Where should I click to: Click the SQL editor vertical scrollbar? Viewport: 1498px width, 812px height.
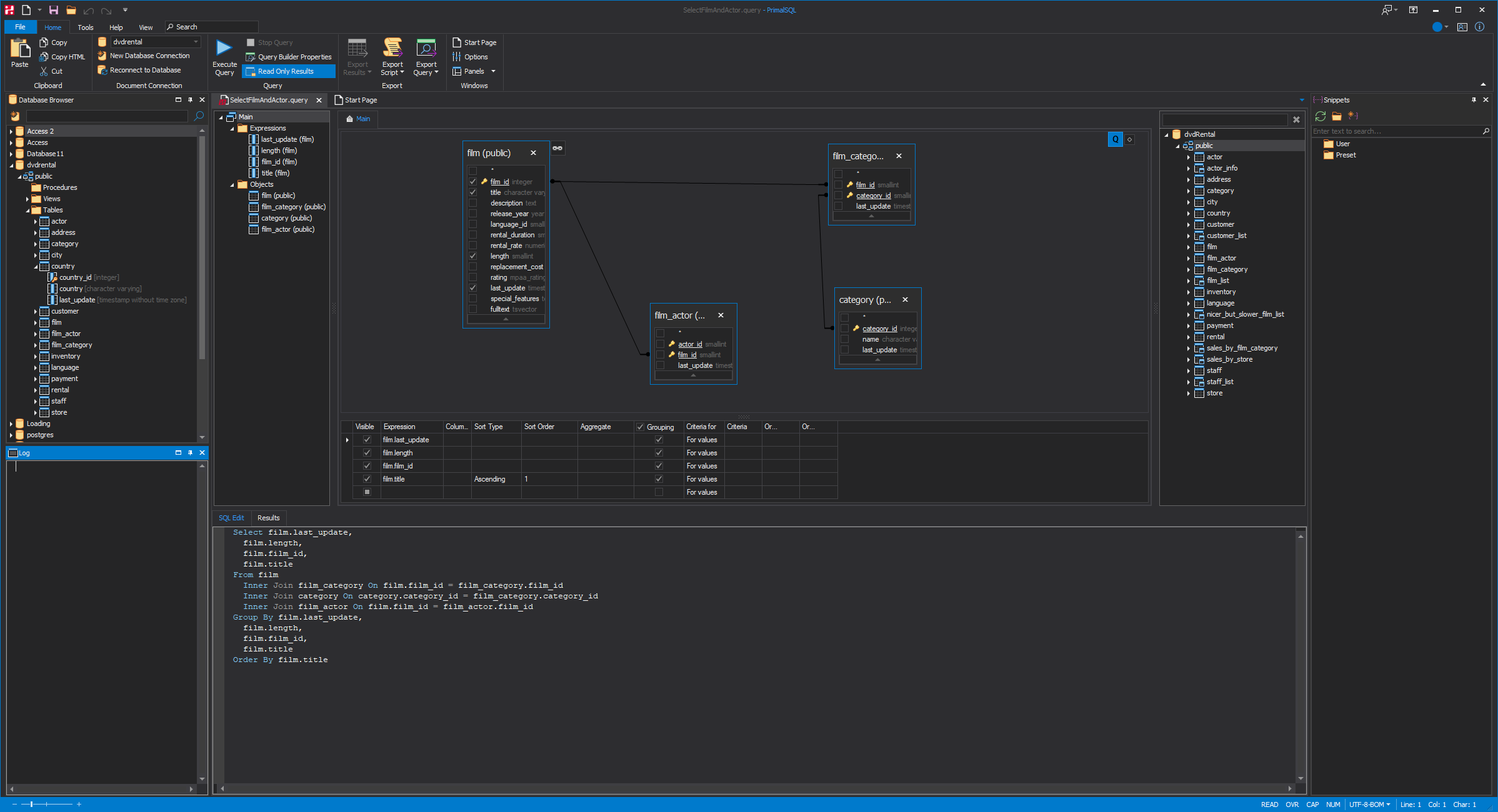[x=1301, y=657]
